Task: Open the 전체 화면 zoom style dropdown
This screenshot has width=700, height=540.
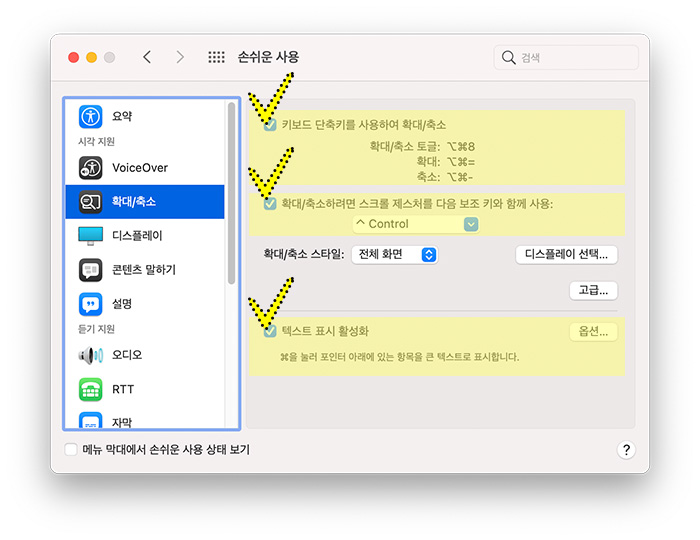Action: point(394,255)
